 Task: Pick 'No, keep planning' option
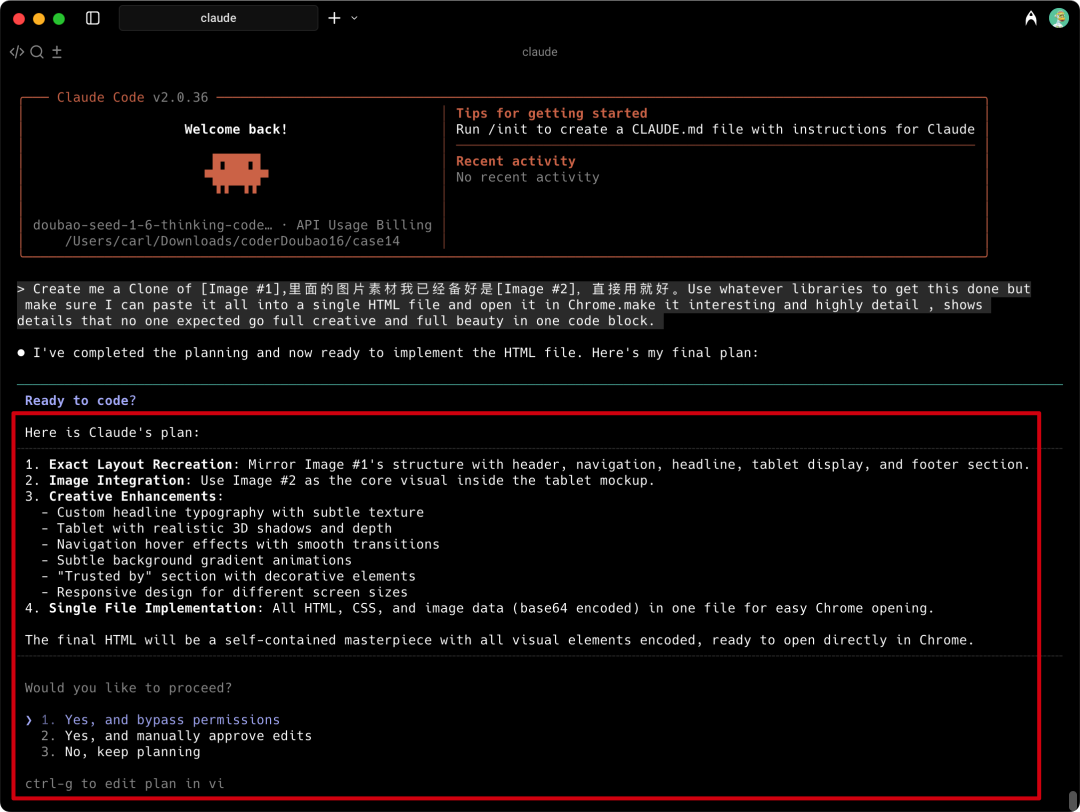coord(132,751)
